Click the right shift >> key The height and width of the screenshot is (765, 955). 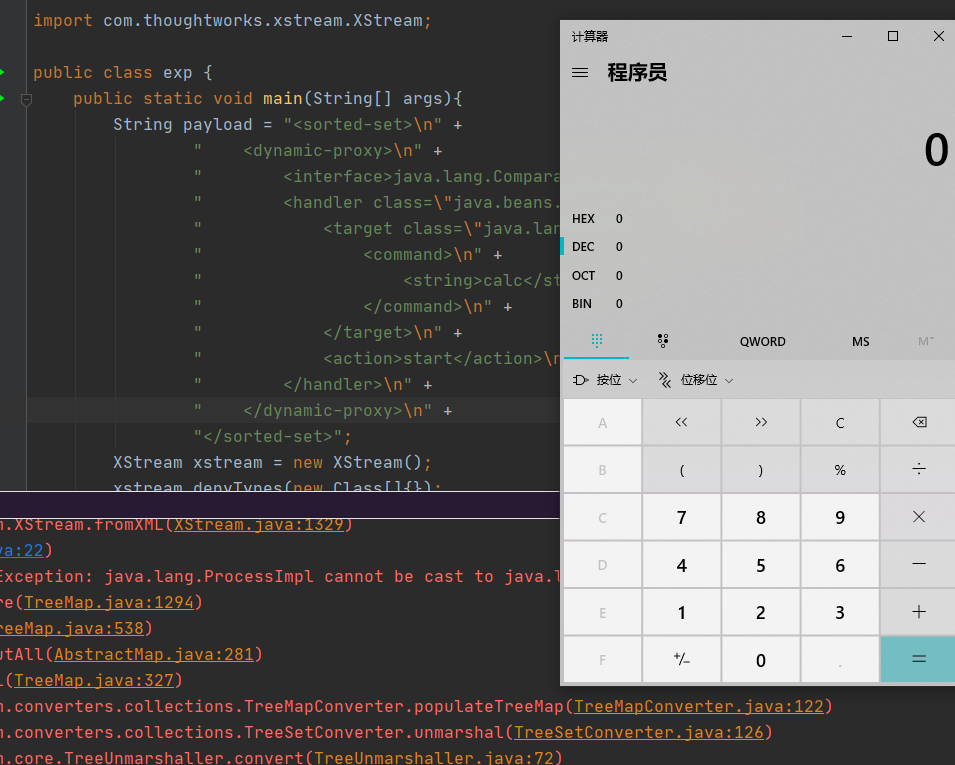(x=761, y=422)
